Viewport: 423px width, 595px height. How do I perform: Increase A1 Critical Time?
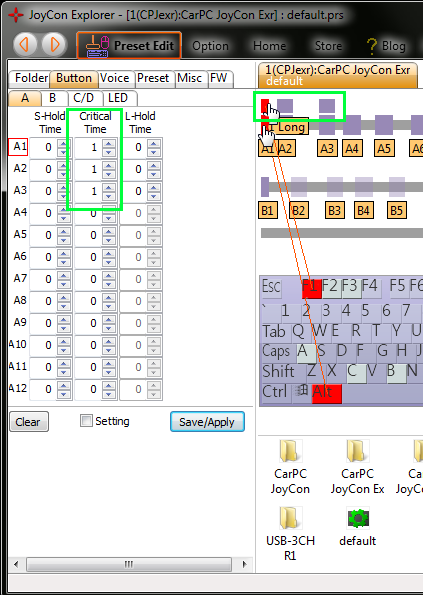click(x=109, y=143)
